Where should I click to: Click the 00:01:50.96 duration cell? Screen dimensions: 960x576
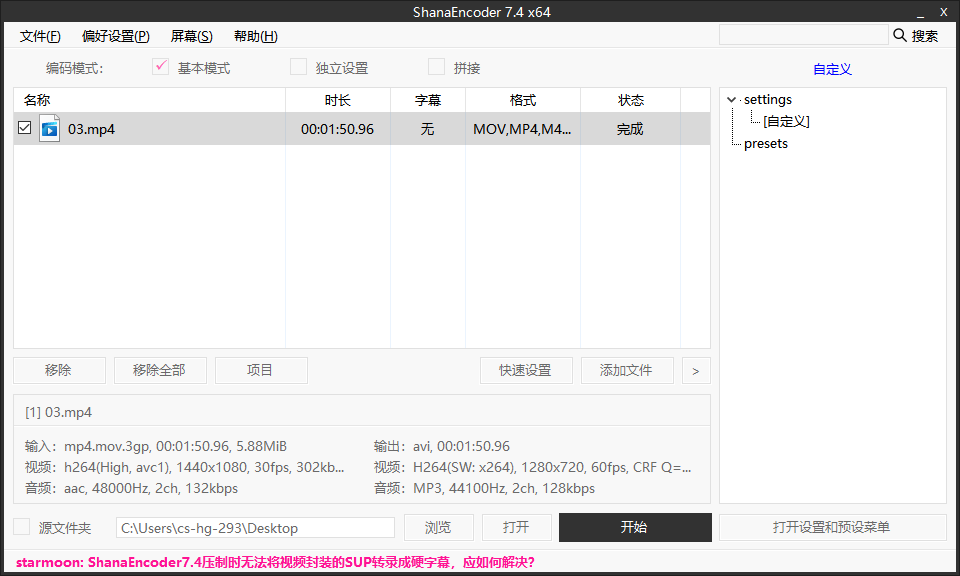tap(337, 129)
